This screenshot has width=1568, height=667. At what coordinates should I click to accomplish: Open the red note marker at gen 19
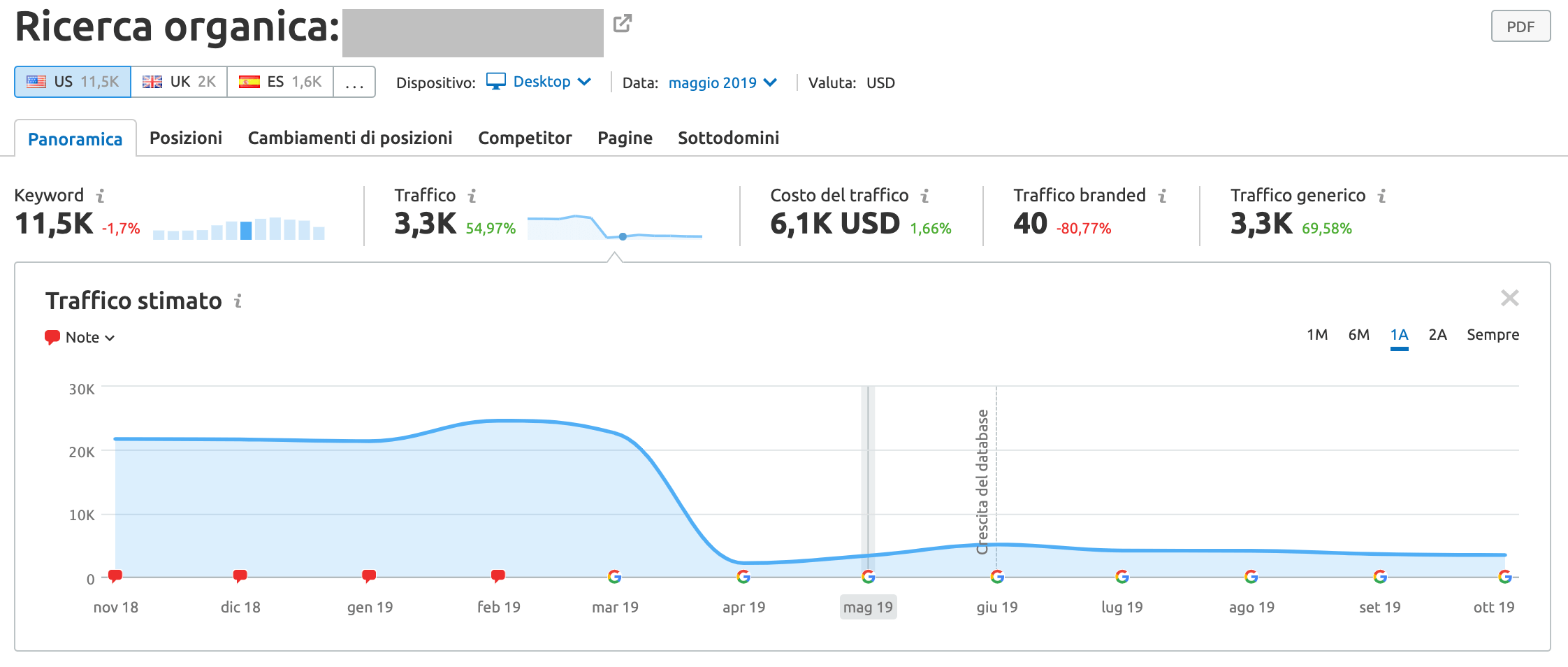click(369, 576)
